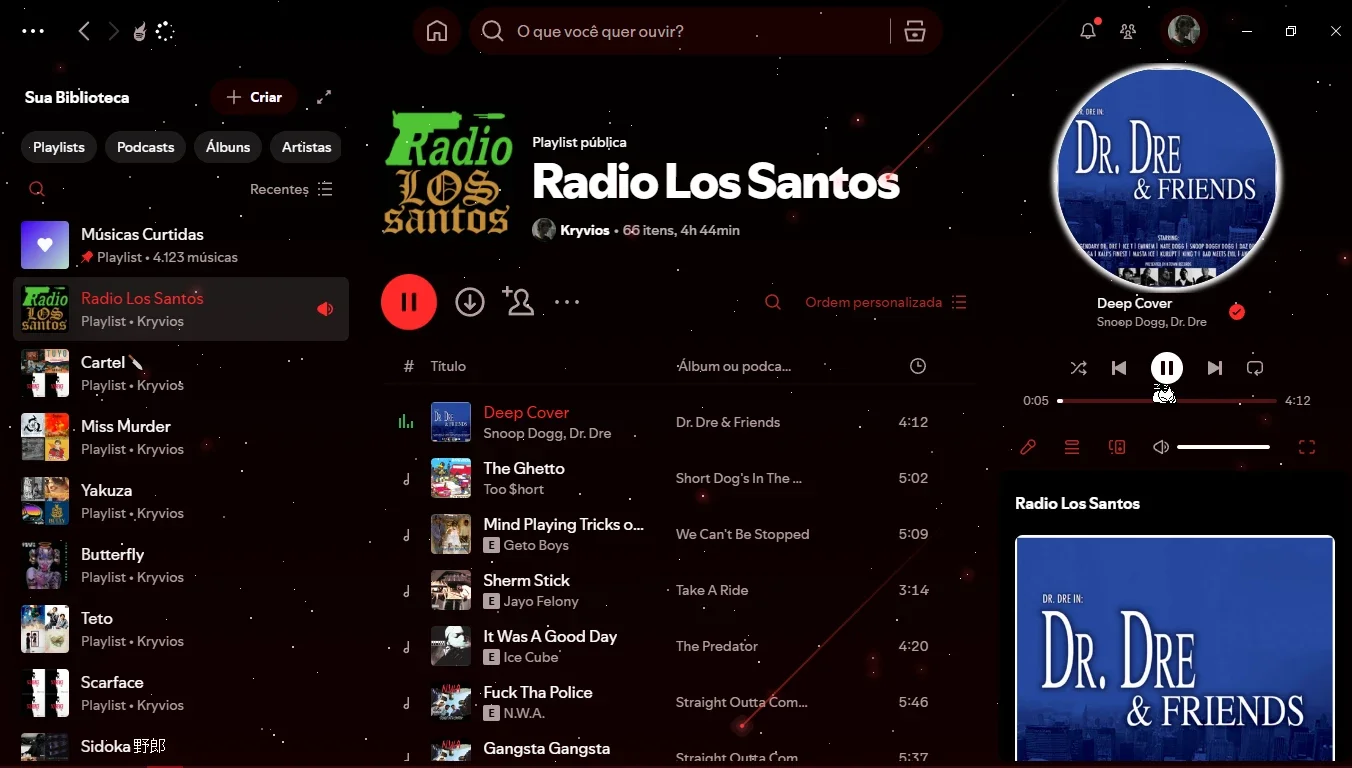The width and height of the screenshot is (1352, 768).
Task: Filter the library by Podcasts
Action: coord(146,147)
